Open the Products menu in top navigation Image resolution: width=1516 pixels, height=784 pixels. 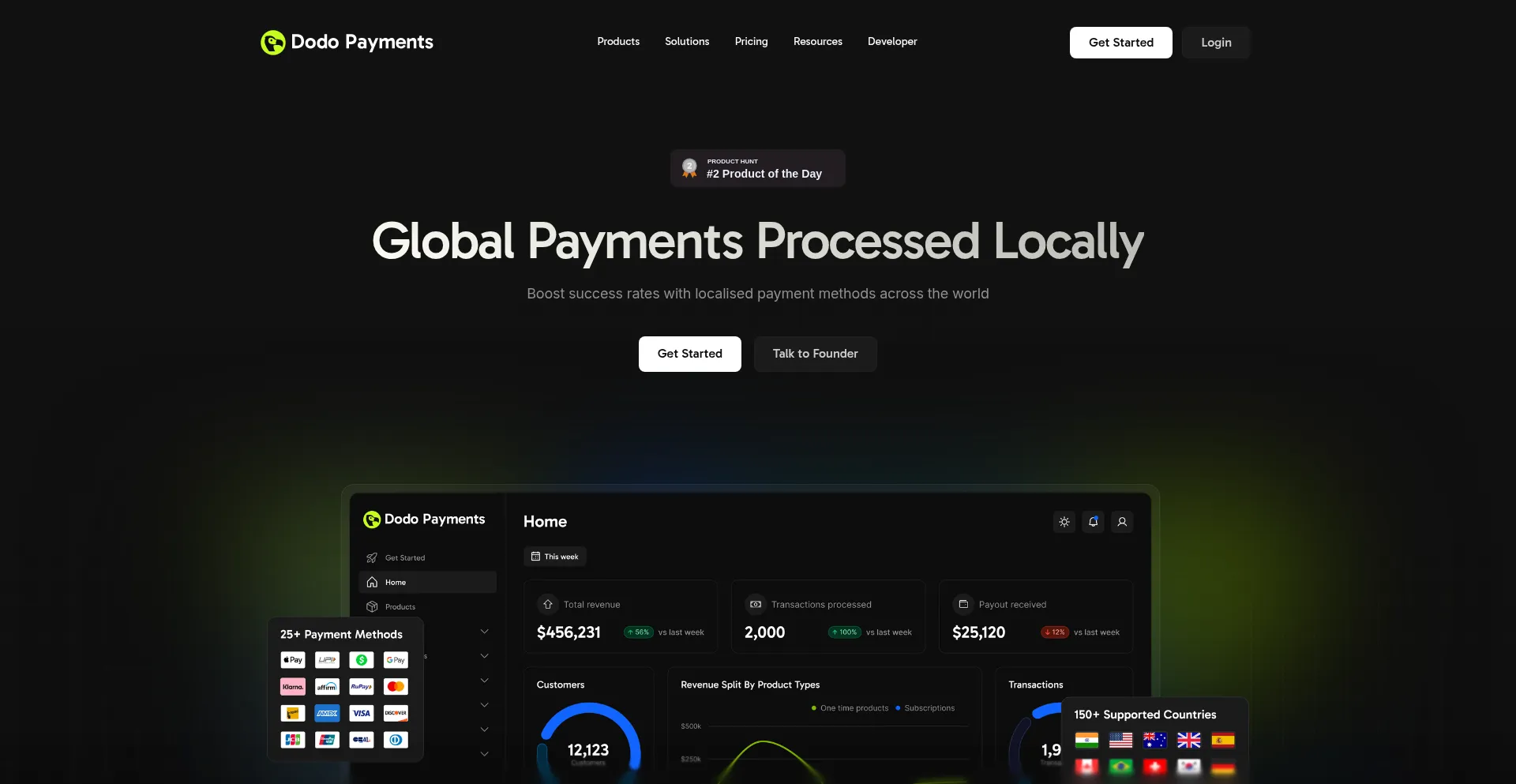618,42
